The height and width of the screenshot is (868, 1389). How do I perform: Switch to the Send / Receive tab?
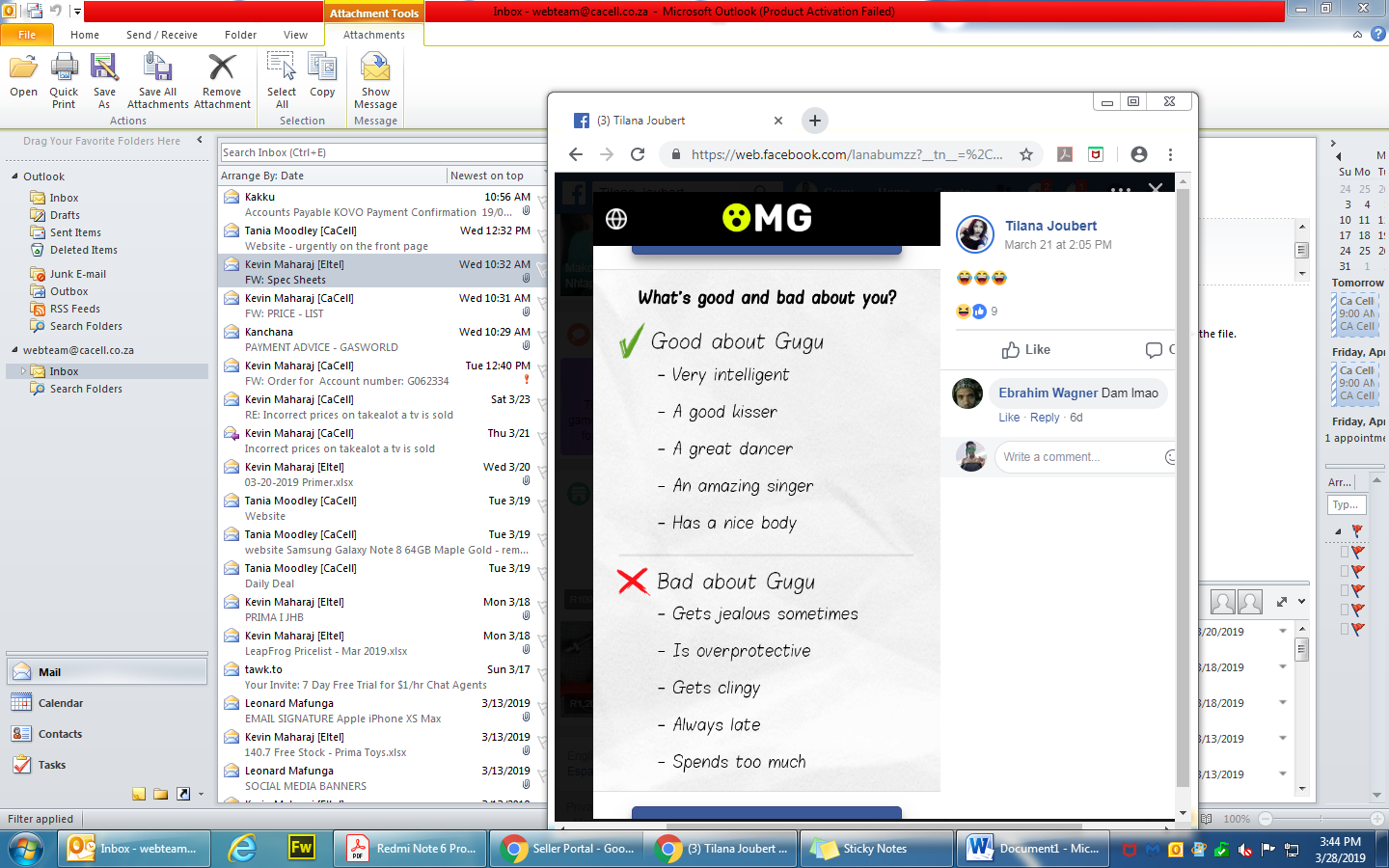[x=161, y=35]
